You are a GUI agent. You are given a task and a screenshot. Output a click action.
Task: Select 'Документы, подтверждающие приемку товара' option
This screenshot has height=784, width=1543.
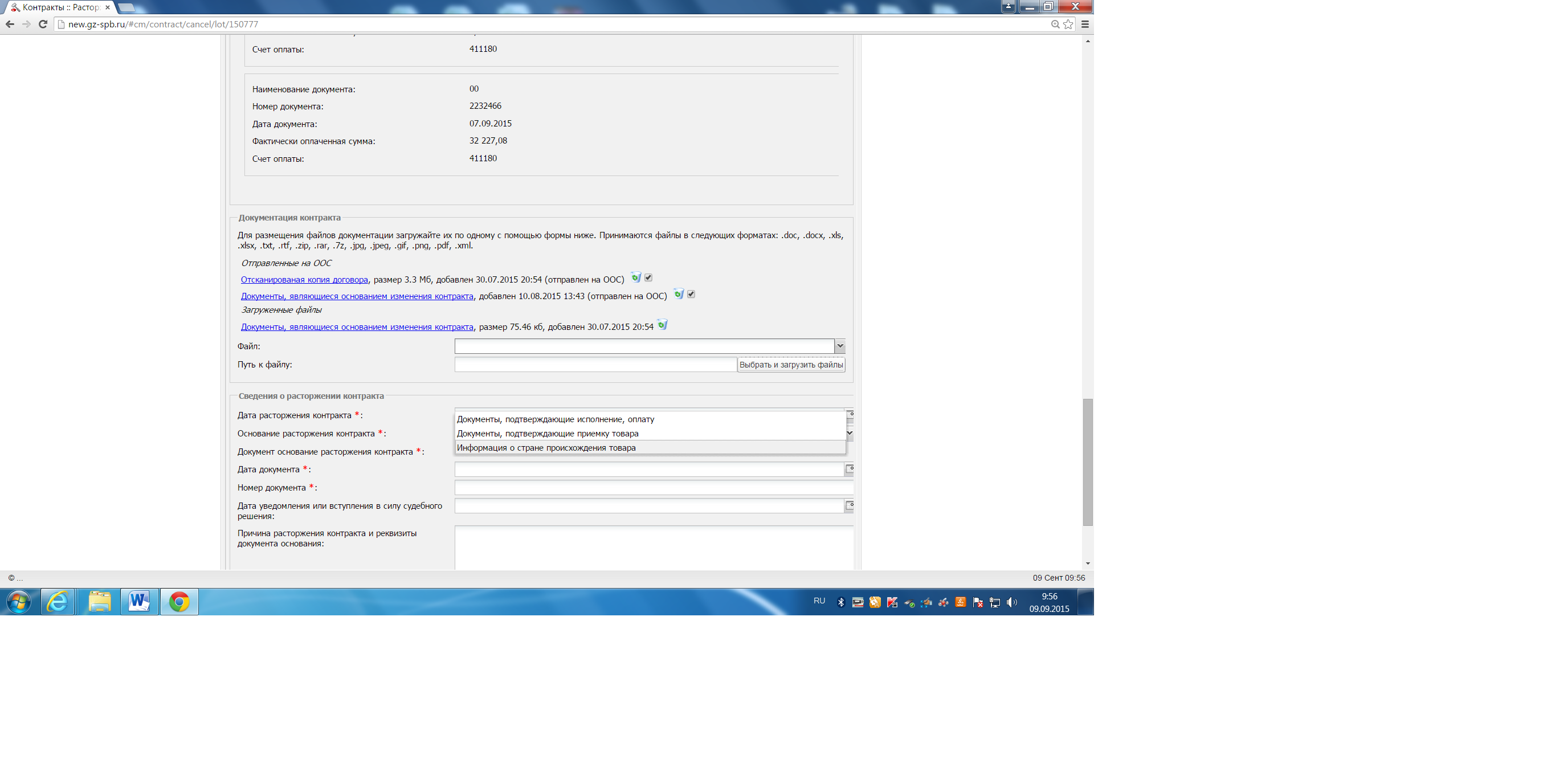(547, 433)
